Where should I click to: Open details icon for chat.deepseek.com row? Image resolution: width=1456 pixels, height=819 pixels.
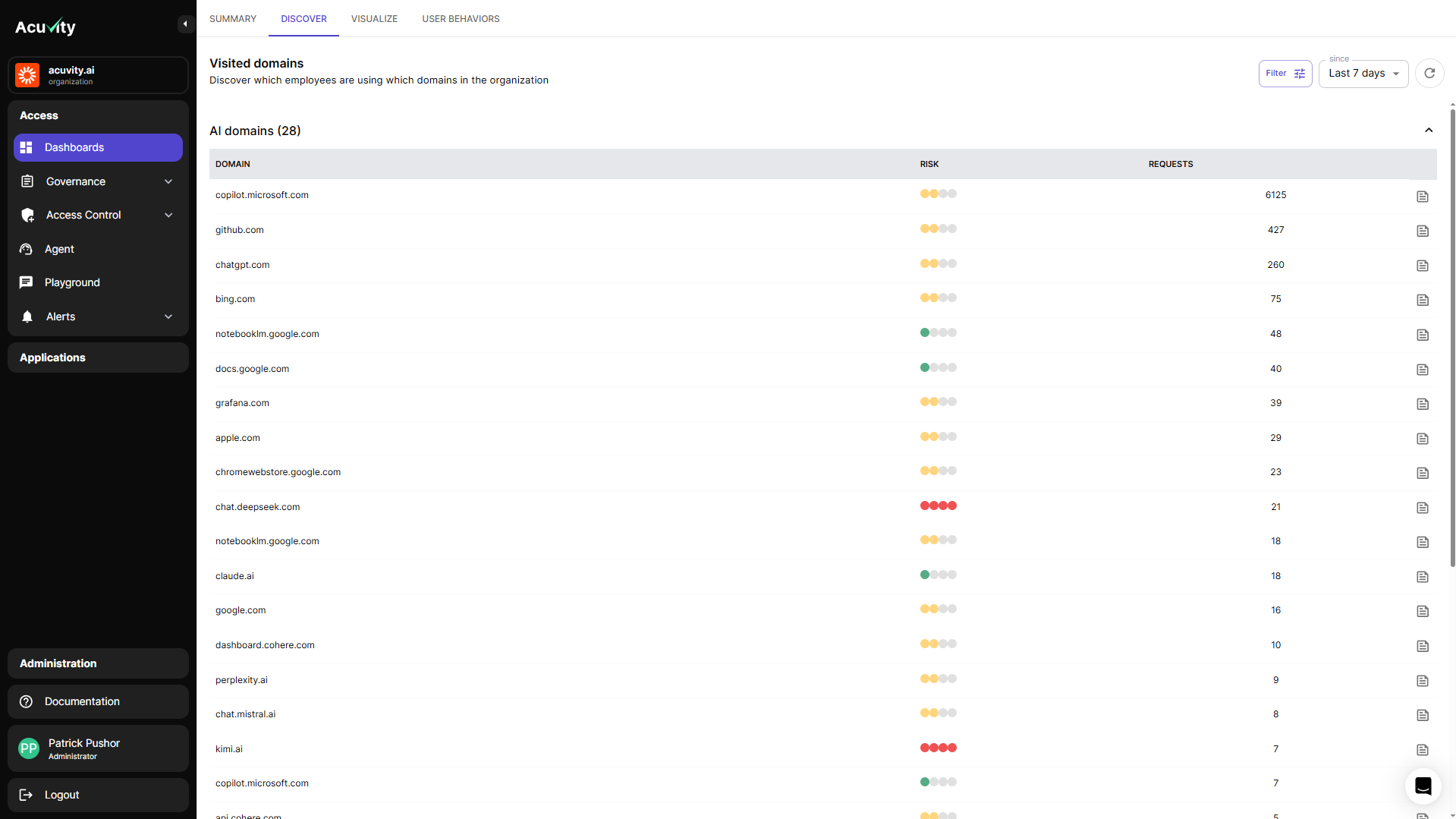[x=1423, y=508]
